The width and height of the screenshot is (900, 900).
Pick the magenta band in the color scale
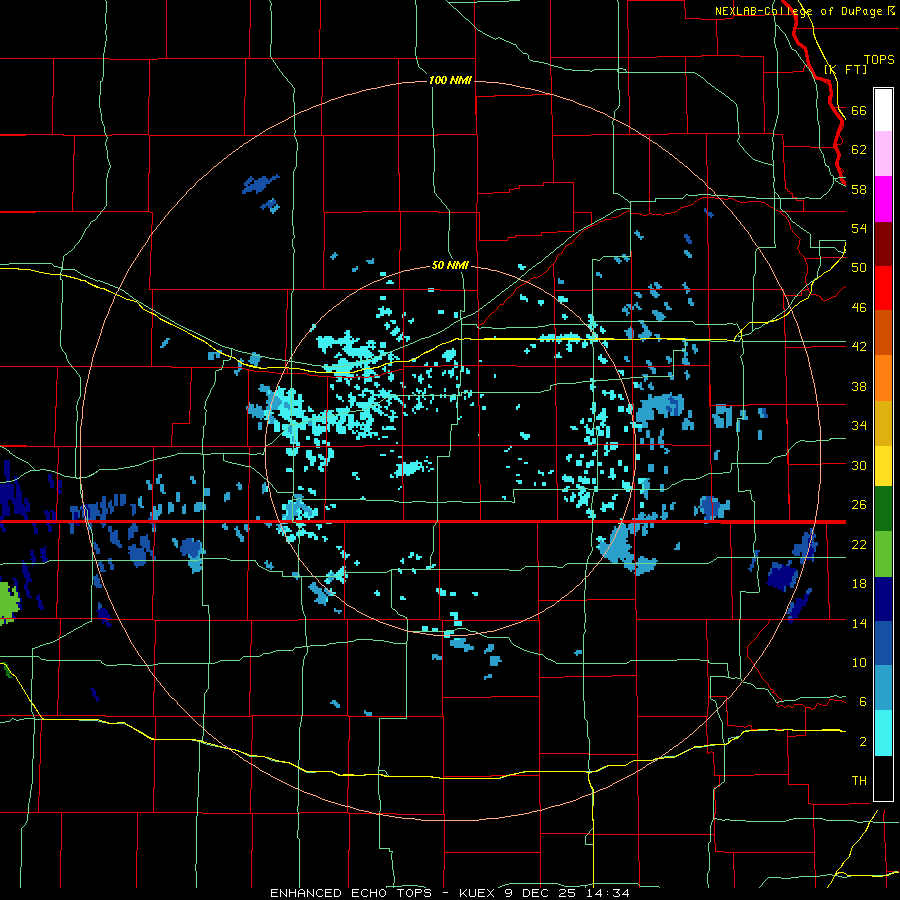tap(883, 199)
